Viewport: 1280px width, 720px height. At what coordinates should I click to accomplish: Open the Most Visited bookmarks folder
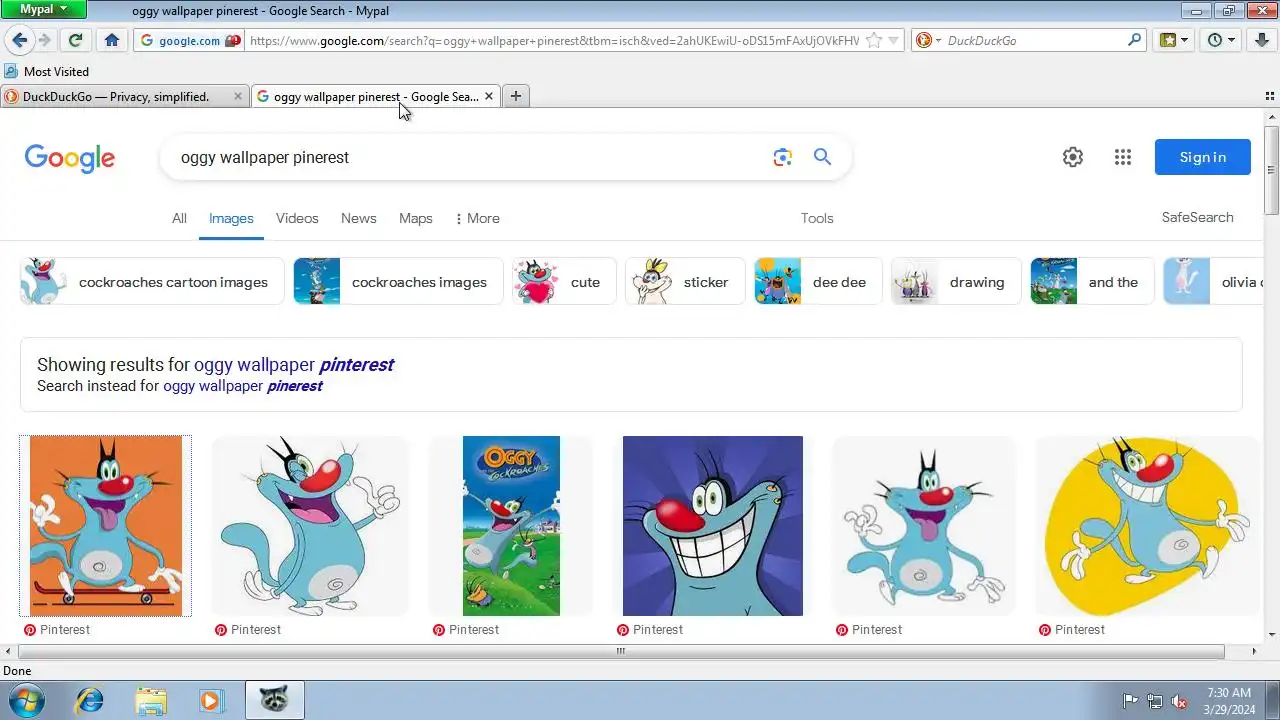coord(47,72)
